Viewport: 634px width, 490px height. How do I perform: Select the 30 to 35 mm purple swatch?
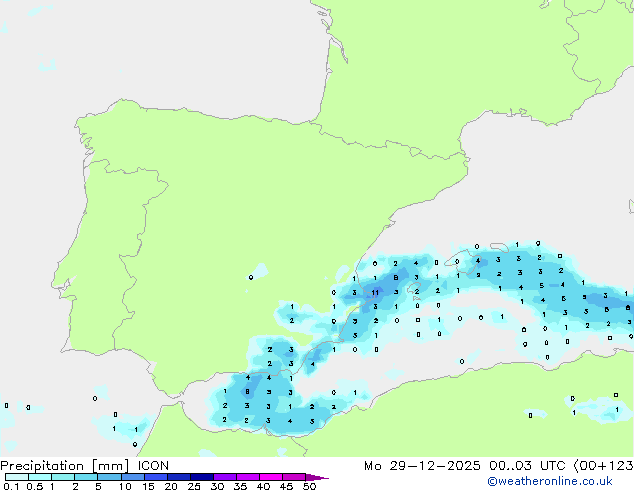tap(225, 477)
